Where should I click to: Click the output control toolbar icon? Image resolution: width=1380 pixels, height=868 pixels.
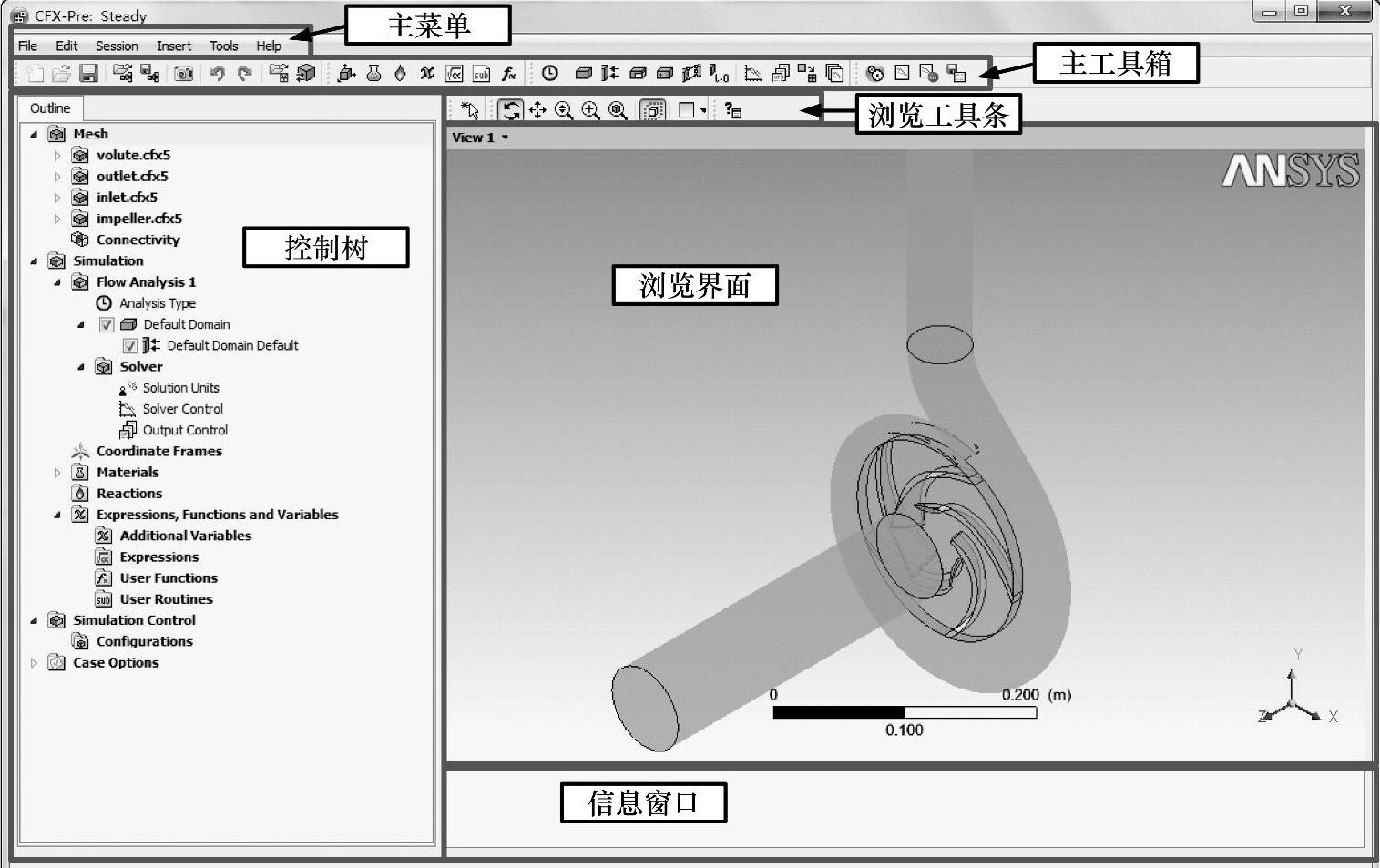coord(781,74)
